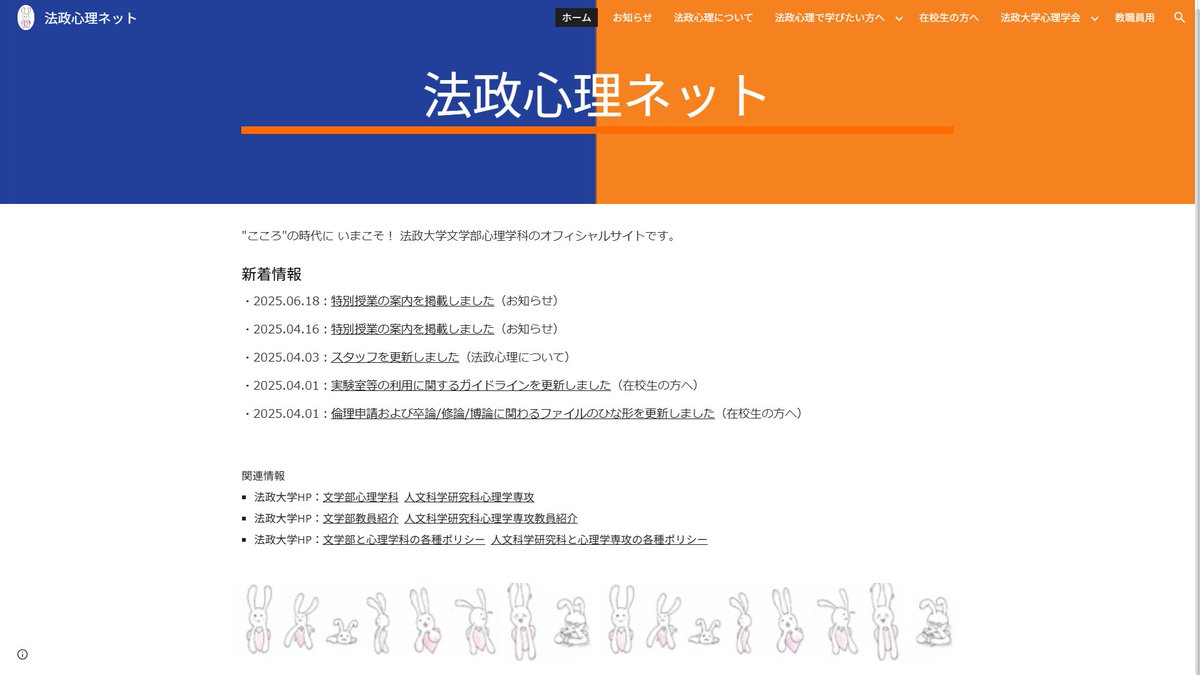This screenshot has height=675, width=1200.
Task: Open the 法政心理について menu item
Action: click(x=712, y=17)
